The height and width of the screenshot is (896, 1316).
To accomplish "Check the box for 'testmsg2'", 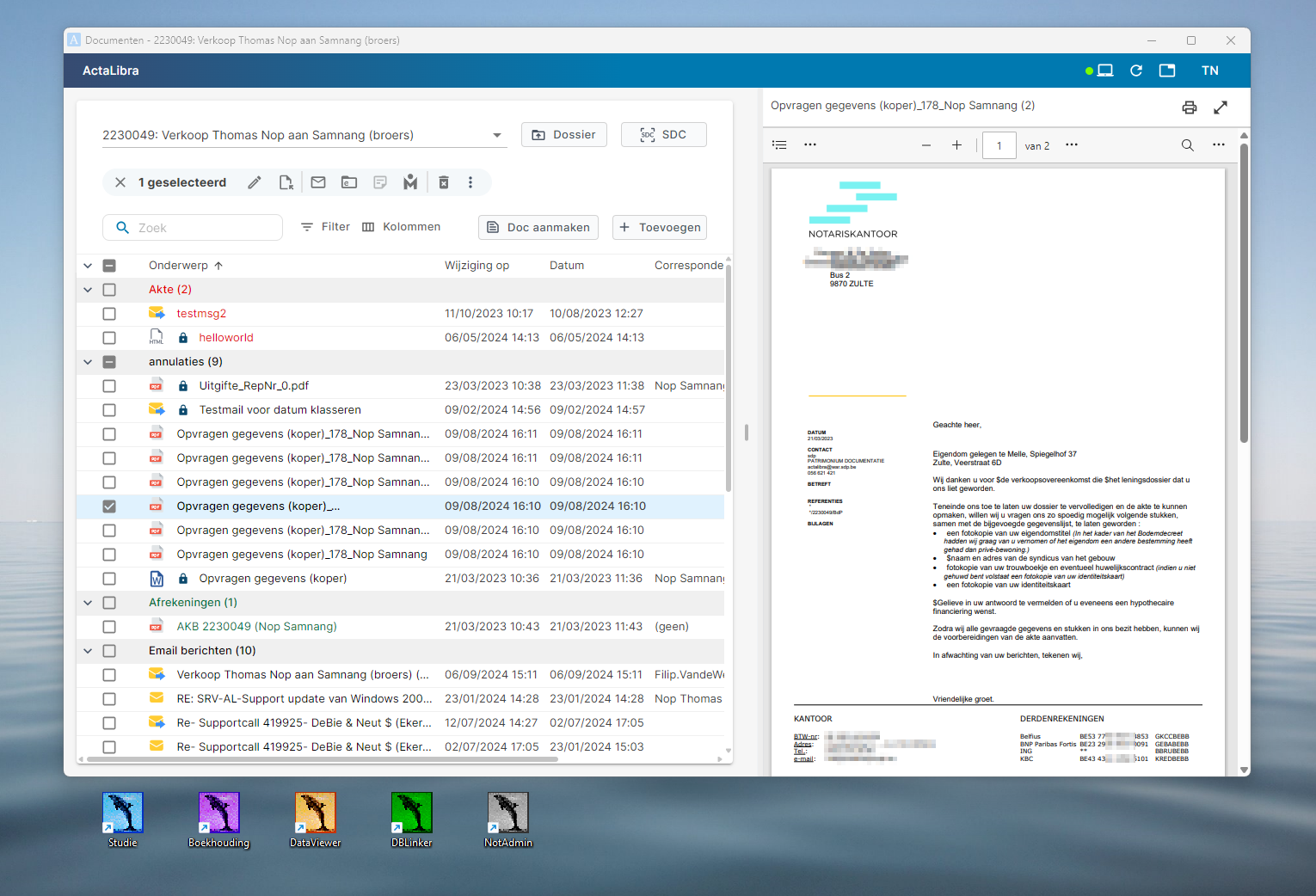I will [109, 314].
